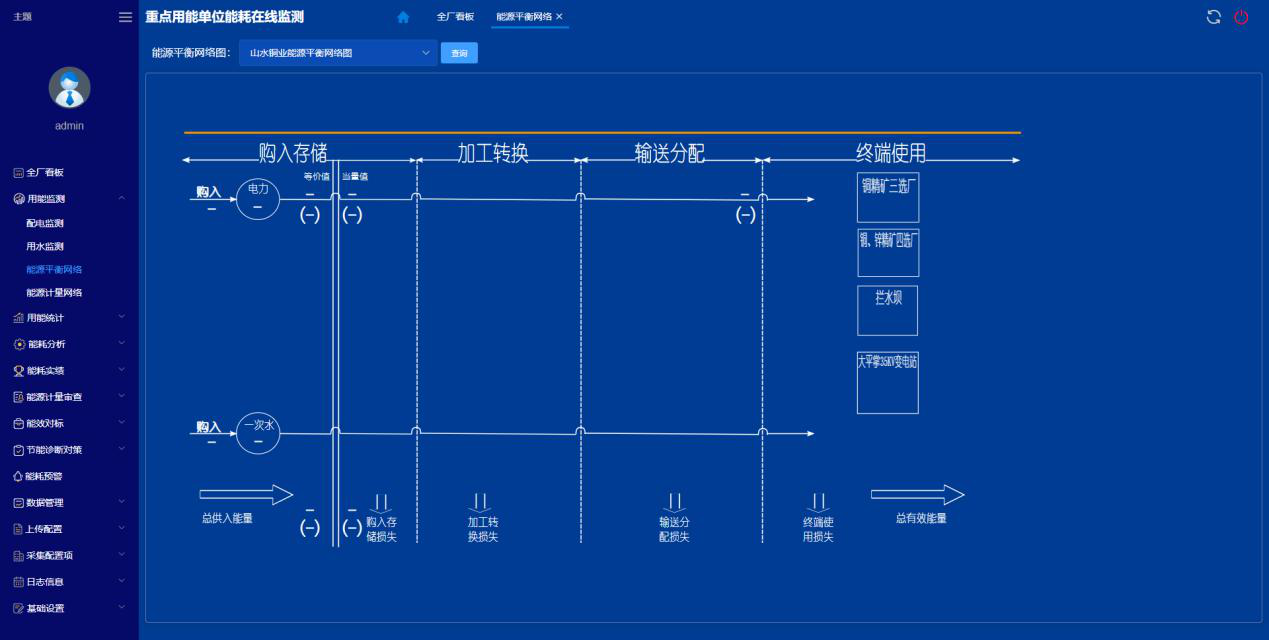Select the 能源平衡网络 tab
Image resolution: width=1269 pixels, height=640 pixels.
[524, 17]
